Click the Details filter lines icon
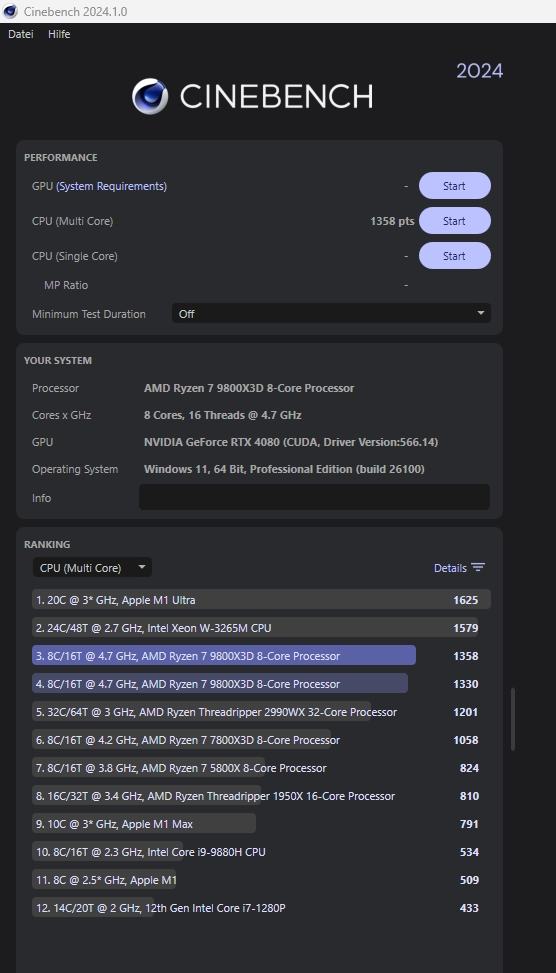Image resolution: width=556 pixels, height=973 pixels. pos(478,568)
